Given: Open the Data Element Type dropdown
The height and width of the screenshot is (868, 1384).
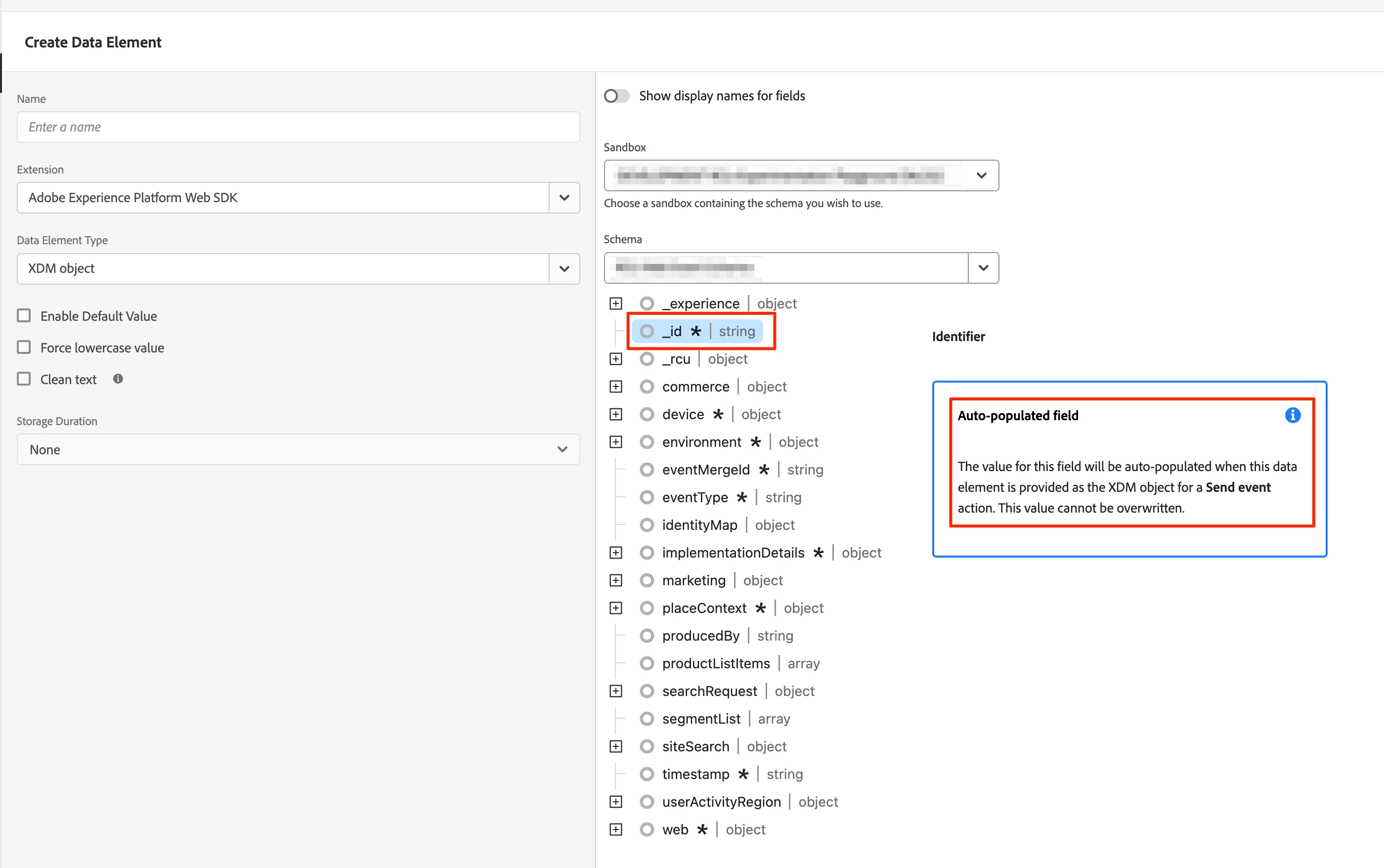Looking at the screenshot, I should (563, 269).
